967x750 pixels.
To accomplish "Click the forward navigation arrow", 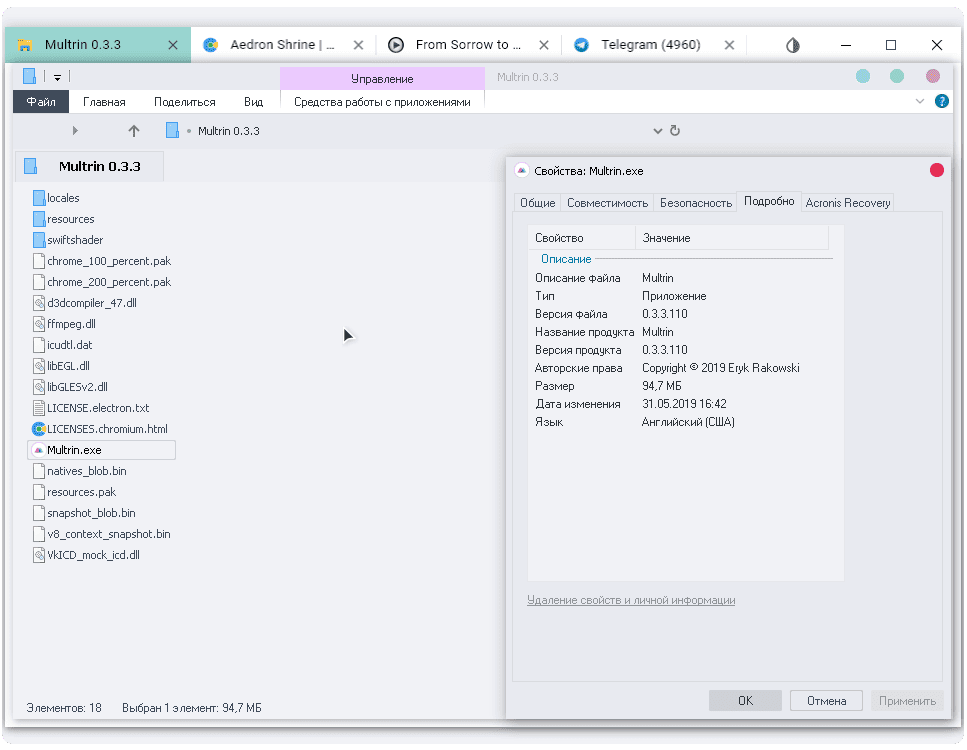I will (x=75, y=131).
